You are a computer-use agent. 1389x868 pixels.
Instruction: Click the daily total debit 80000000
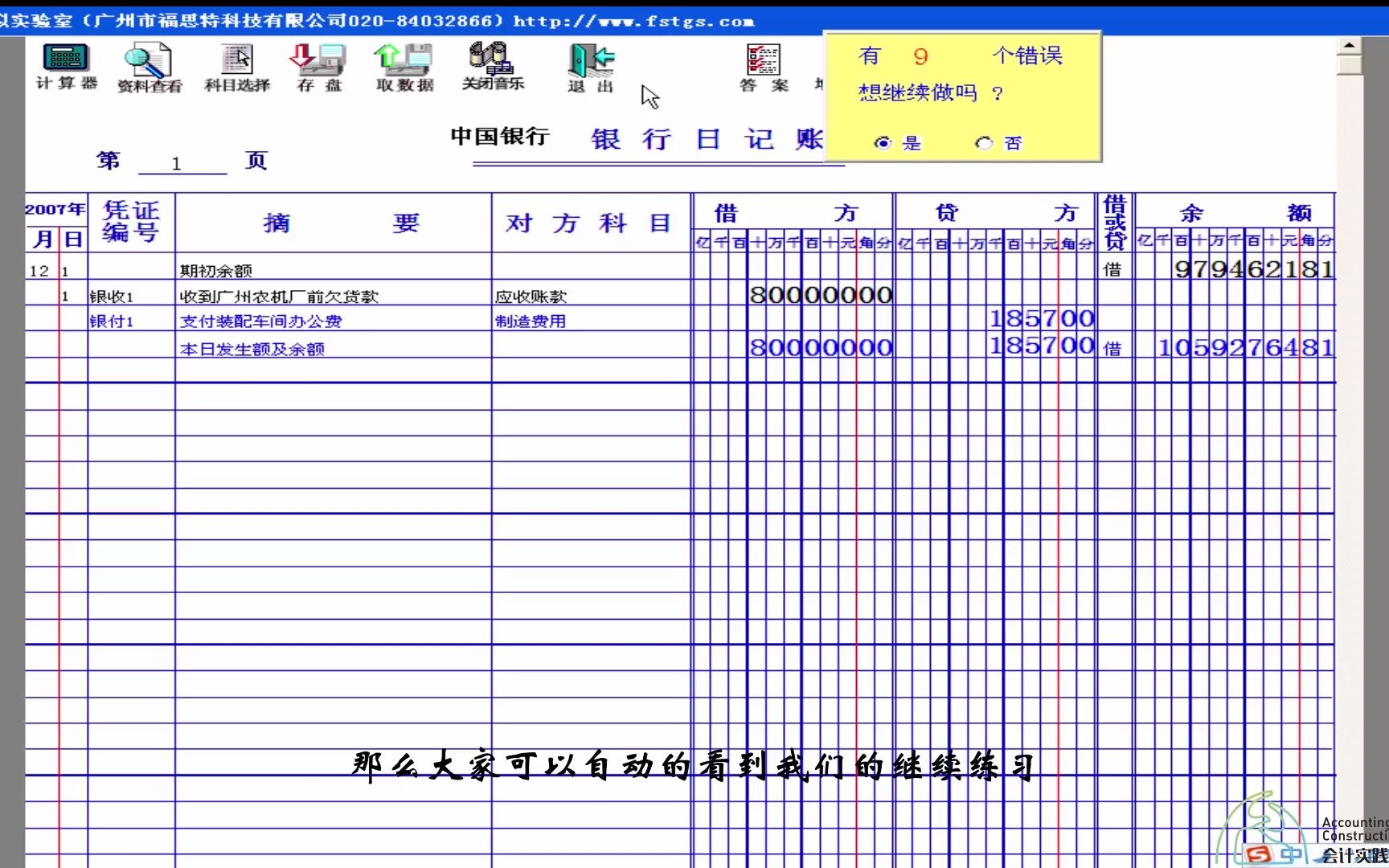(821, 347)
